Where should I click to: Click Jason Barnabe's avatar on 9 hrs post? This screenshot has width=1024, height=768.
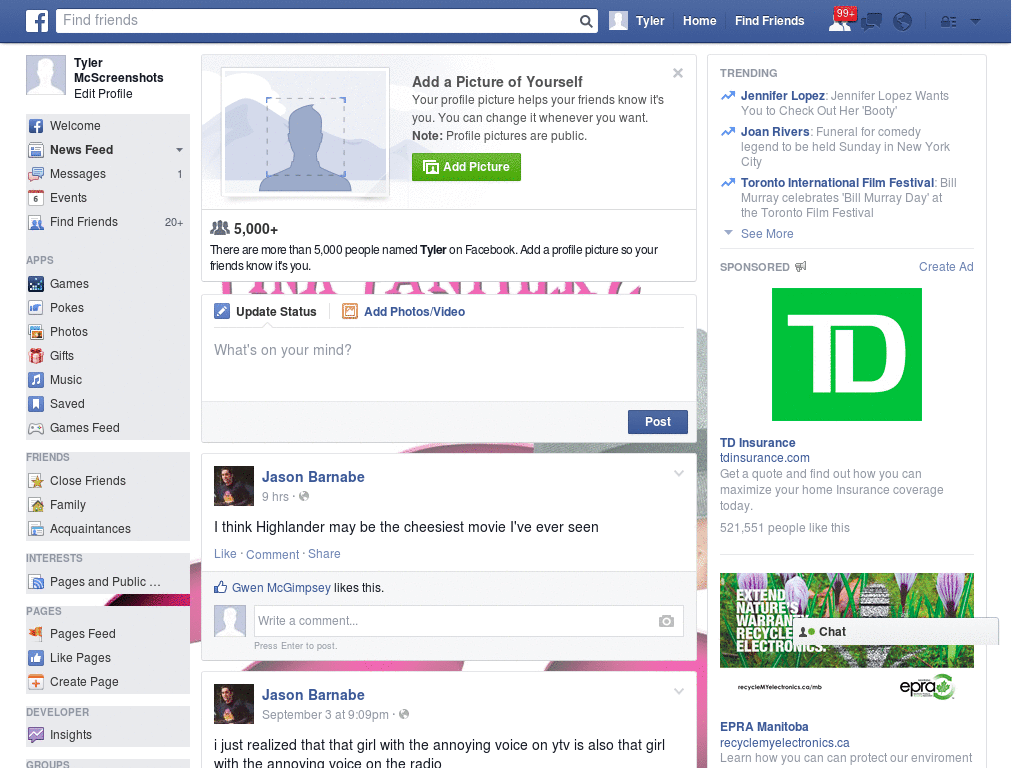(x=234, y=486)
